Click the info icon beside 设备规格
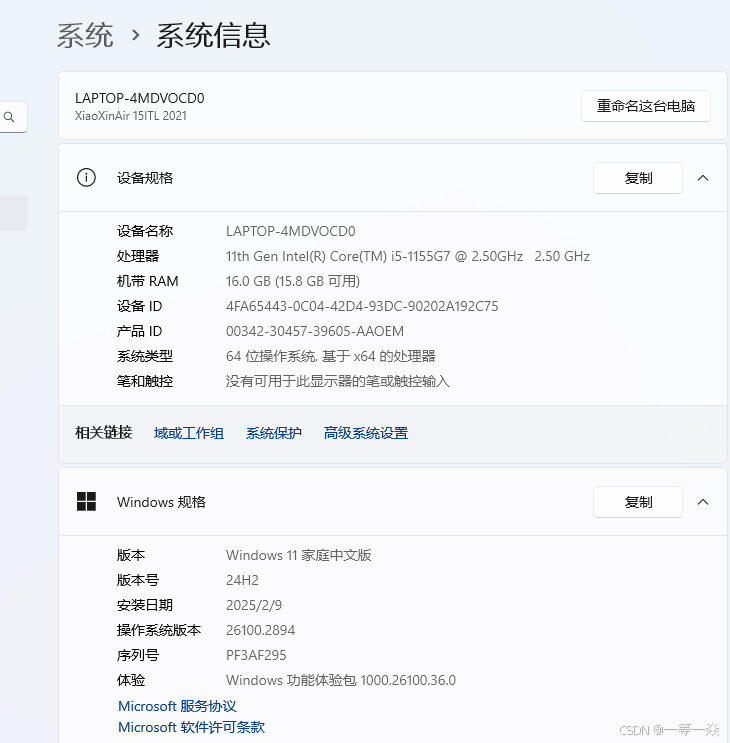The height and width of the screenshot is (743, 730). (x=86, y=178)
